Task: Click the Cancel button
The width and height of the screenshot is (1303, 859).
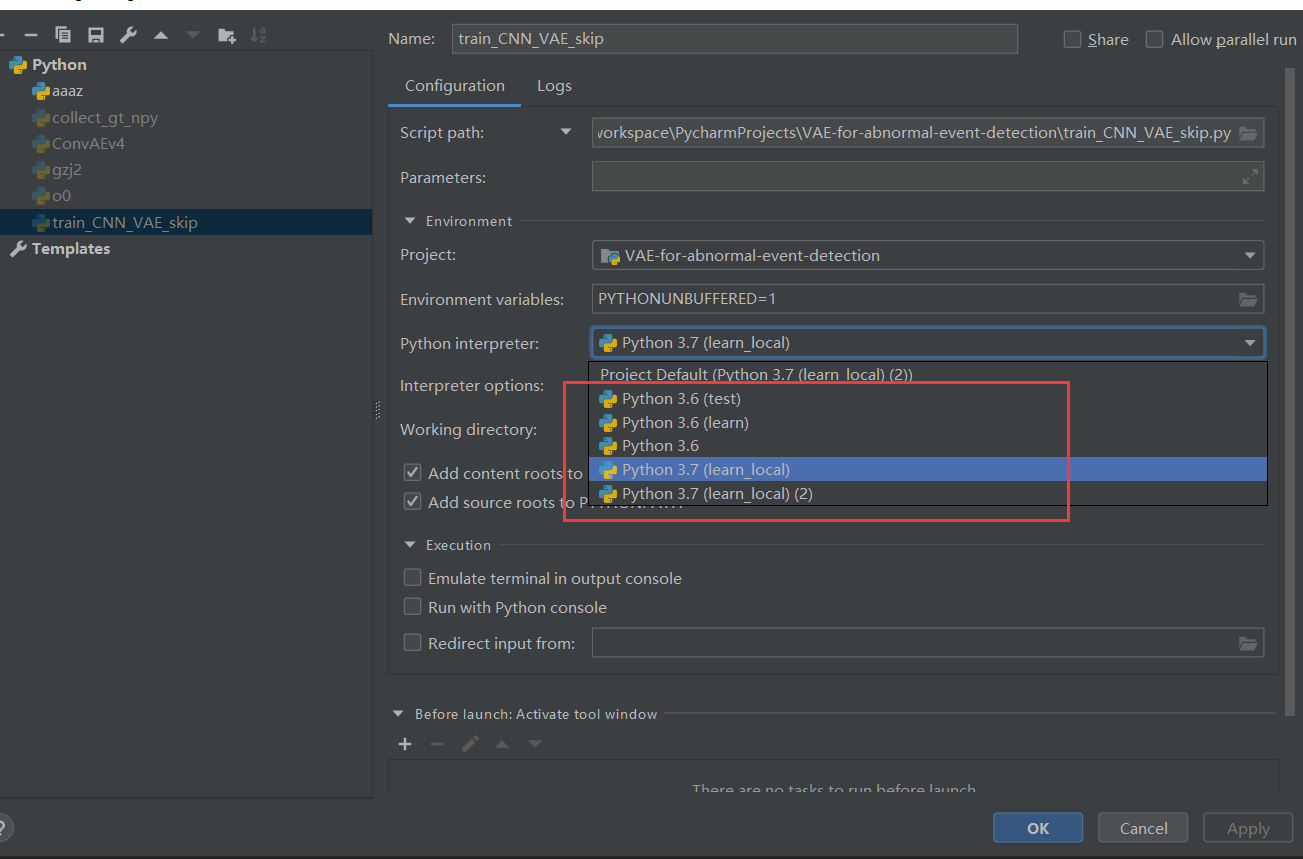Action: (1142, 827)
